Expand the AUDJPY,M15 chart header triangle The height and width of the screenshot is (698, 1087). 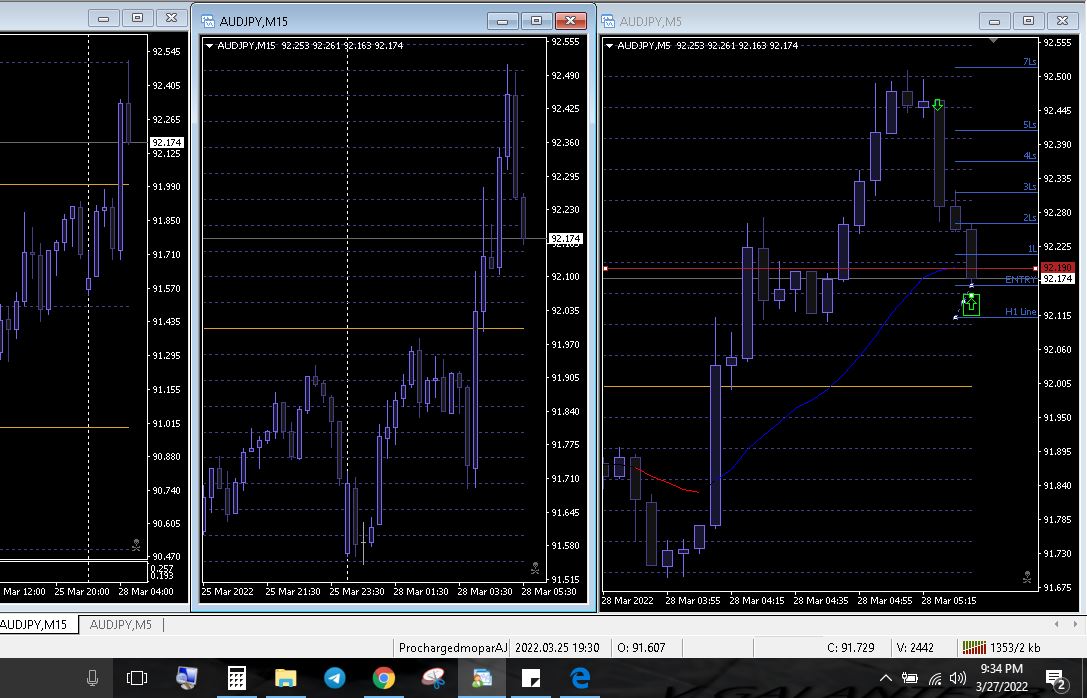(x=209, y=46)
